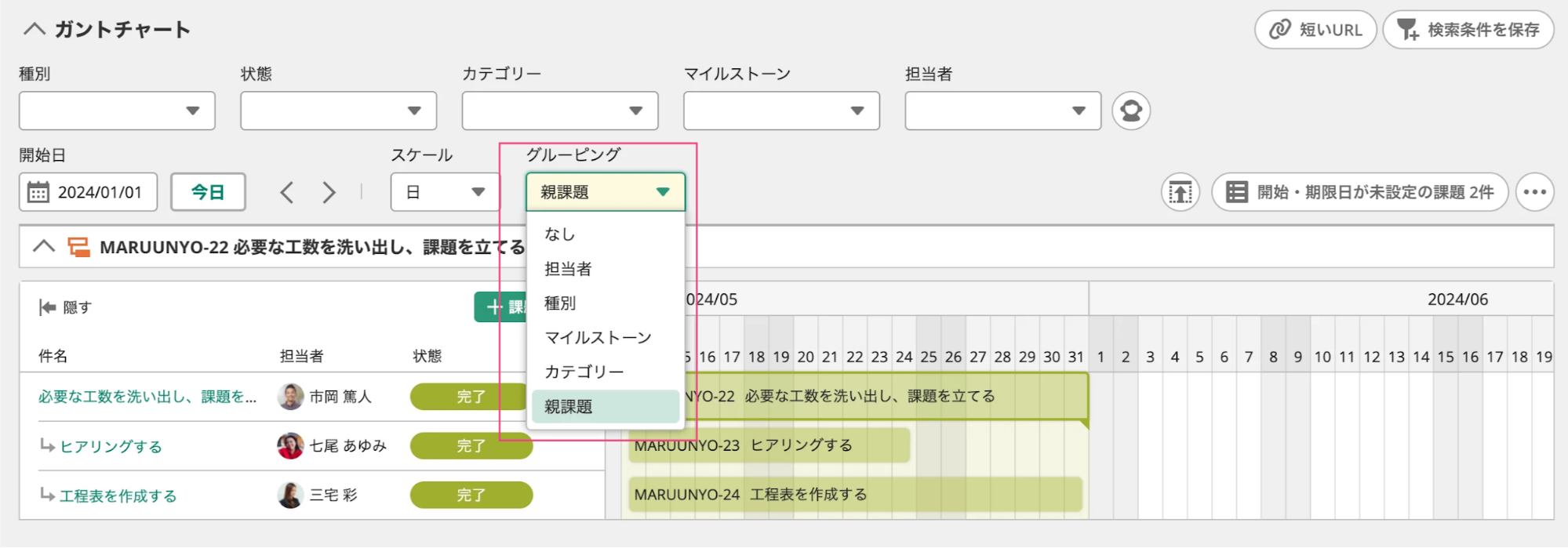The height and width of the screenshot is (548, 1568).
Task: Click 市岡 篤人's avatar
Action: tap(291, 397)
